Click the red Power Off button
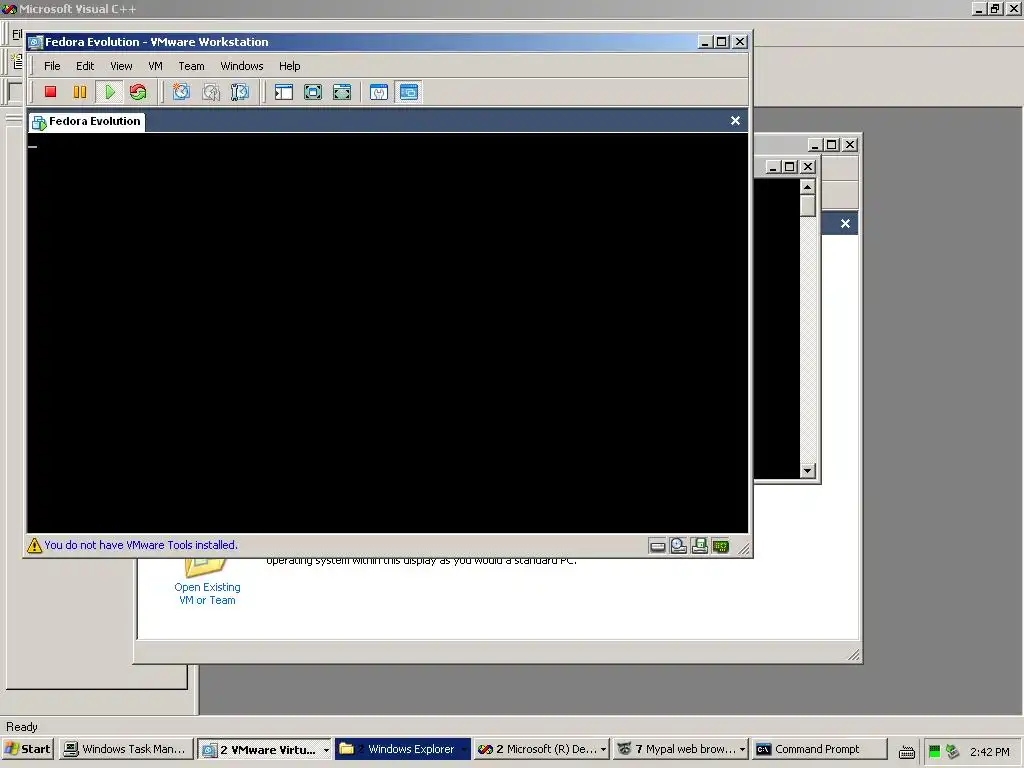1024x768 pixels. tap(50, 92)
